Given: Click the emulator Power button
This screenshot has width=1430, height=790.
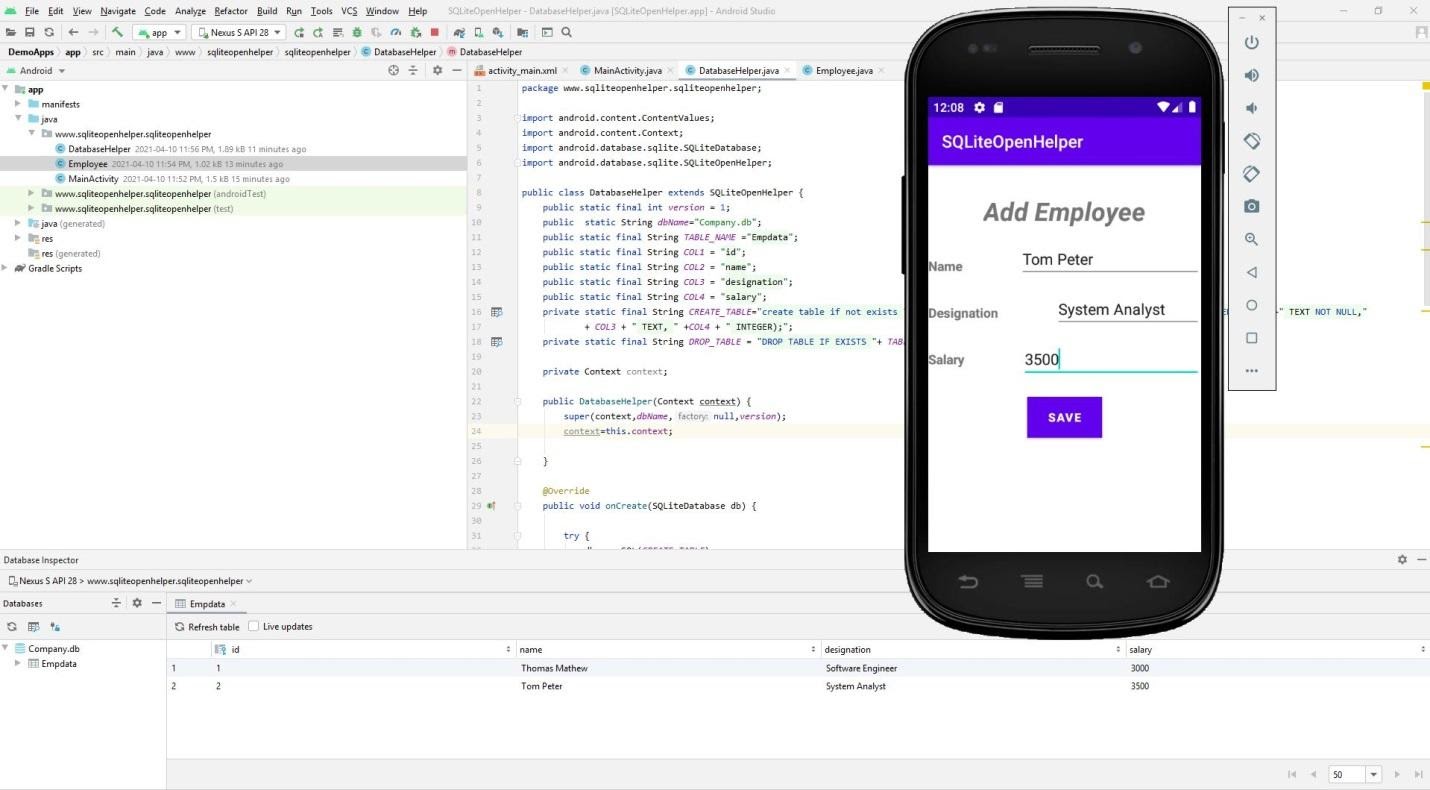Looking at the screenshot, I should click(x=1251, y=42).
